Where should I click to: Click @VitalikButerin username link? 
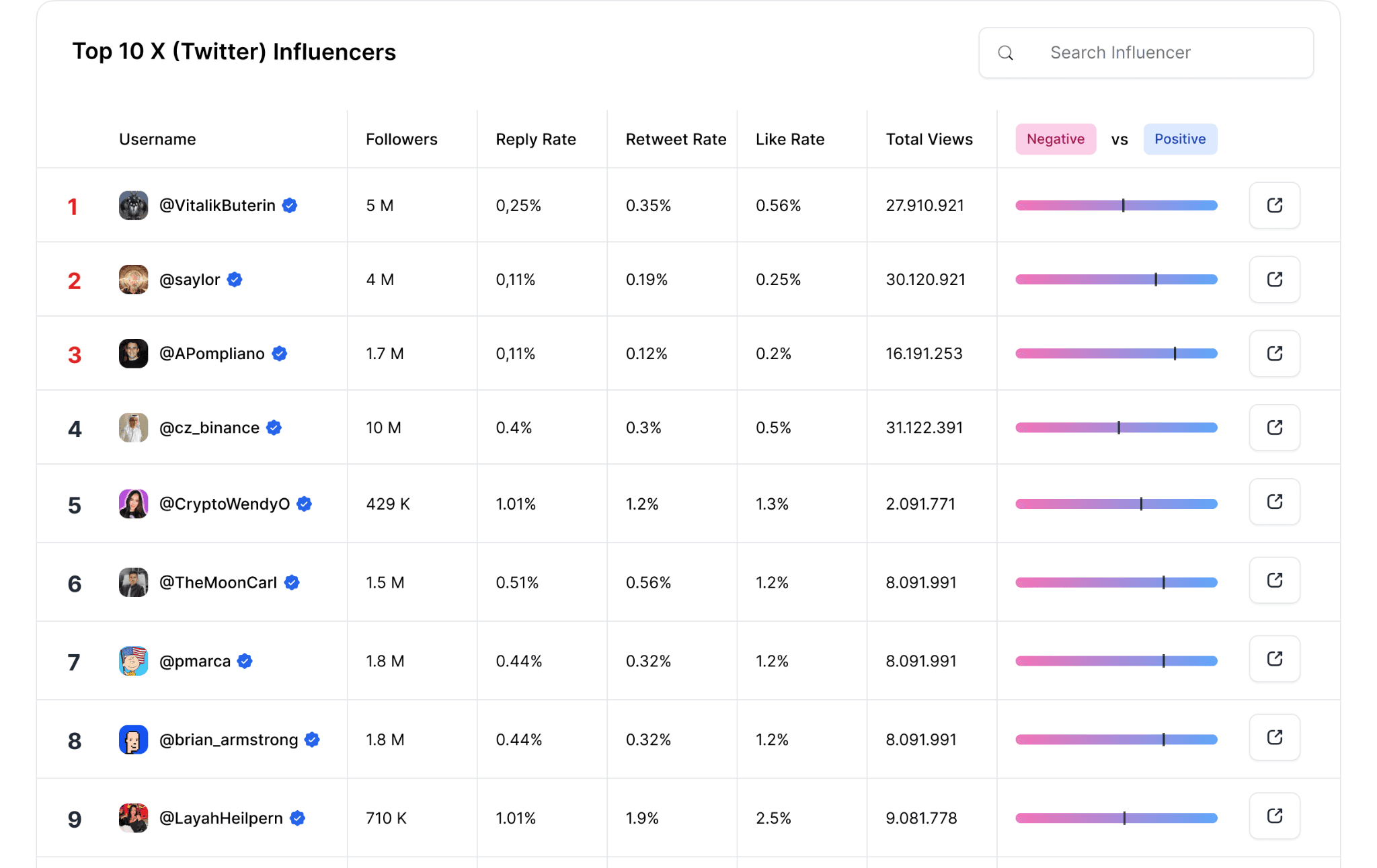pyautogui.click(x=217, y=206)
